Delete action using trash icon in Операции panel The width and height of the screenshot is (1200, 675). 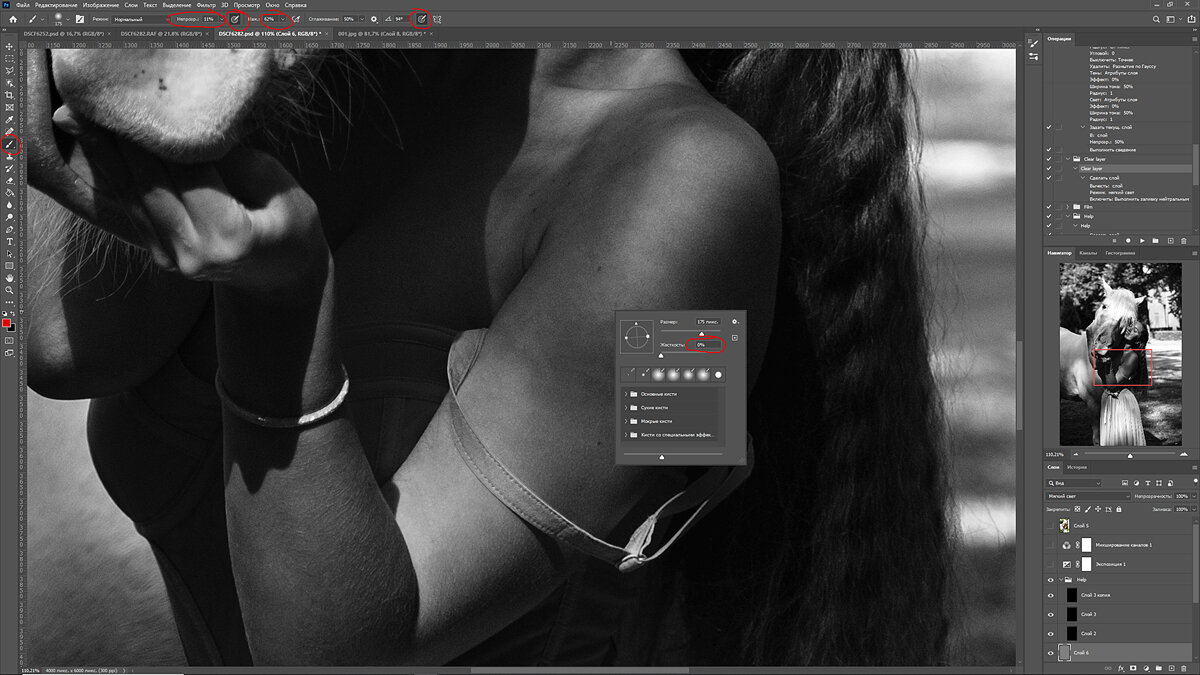point(1186,240)
